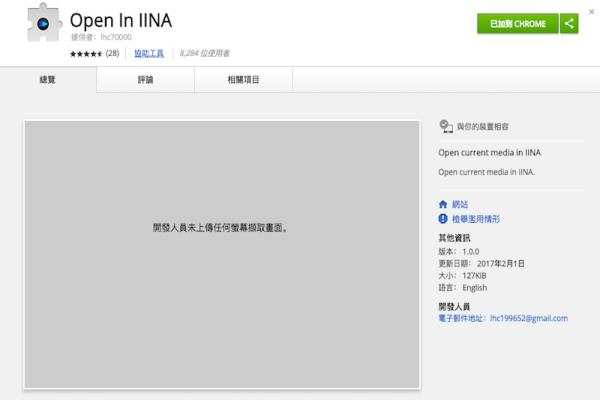Click the Open current media in IINA heading
Screen dimensions: 600x400
489,152
